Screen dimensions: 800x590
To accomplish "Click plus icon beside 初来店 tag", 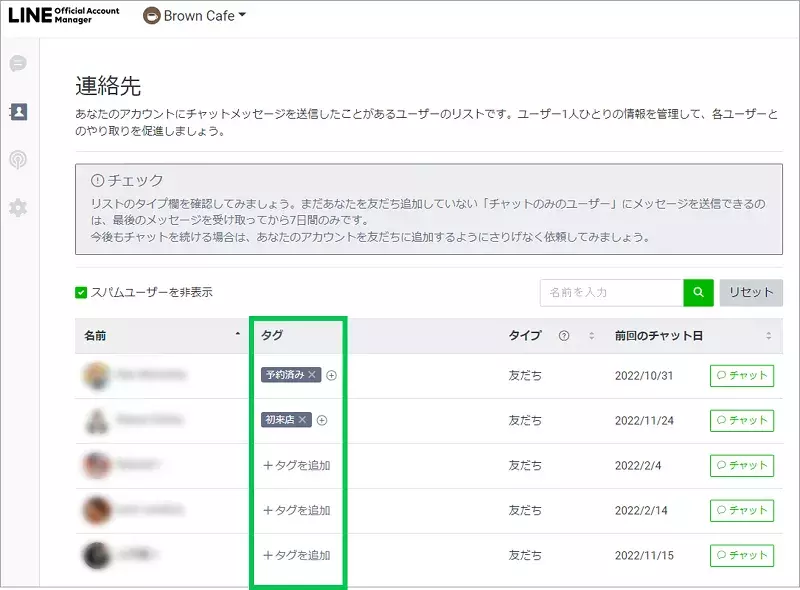I will [322, 420].
